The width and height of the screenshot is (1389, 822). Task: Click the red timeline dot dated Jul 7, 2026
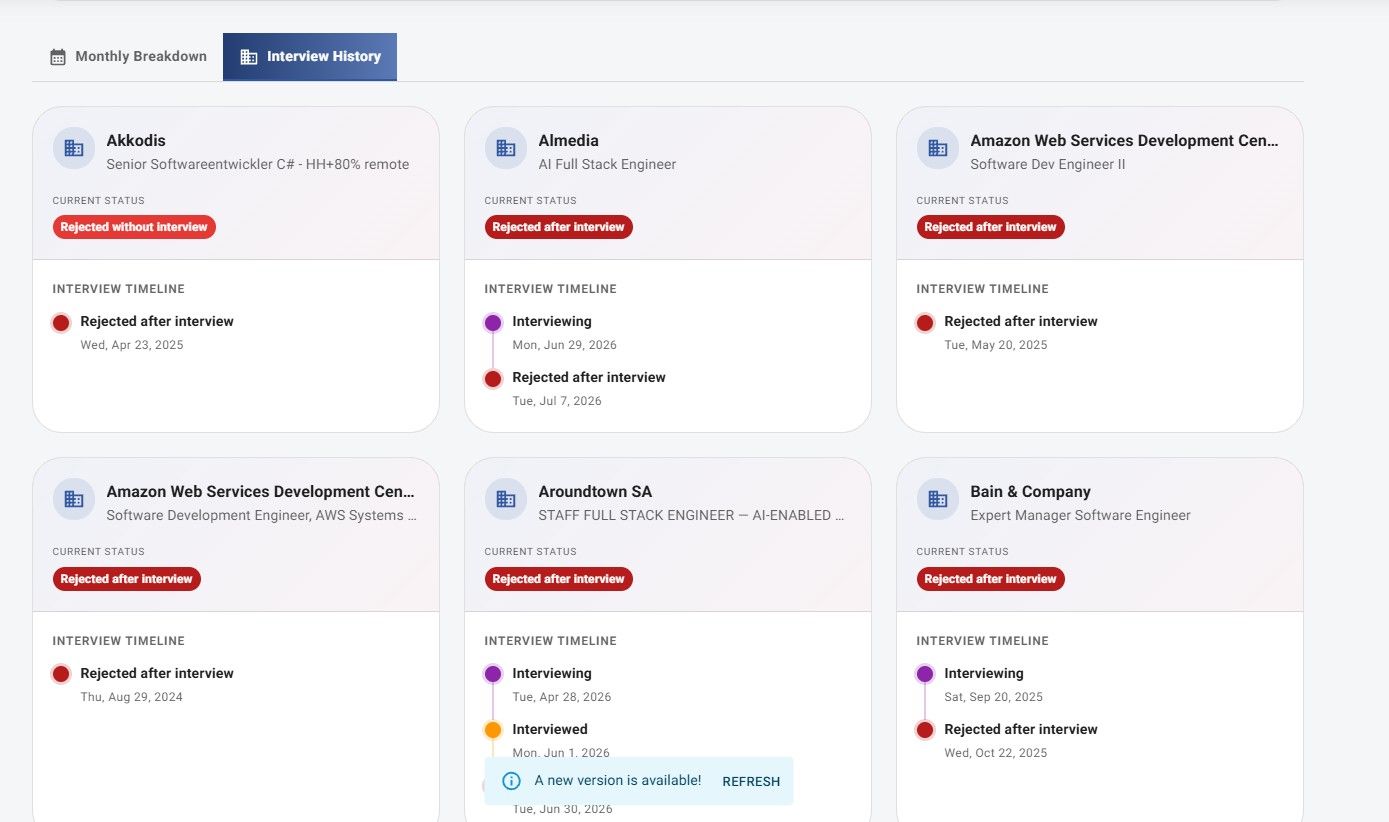[493, 379]
